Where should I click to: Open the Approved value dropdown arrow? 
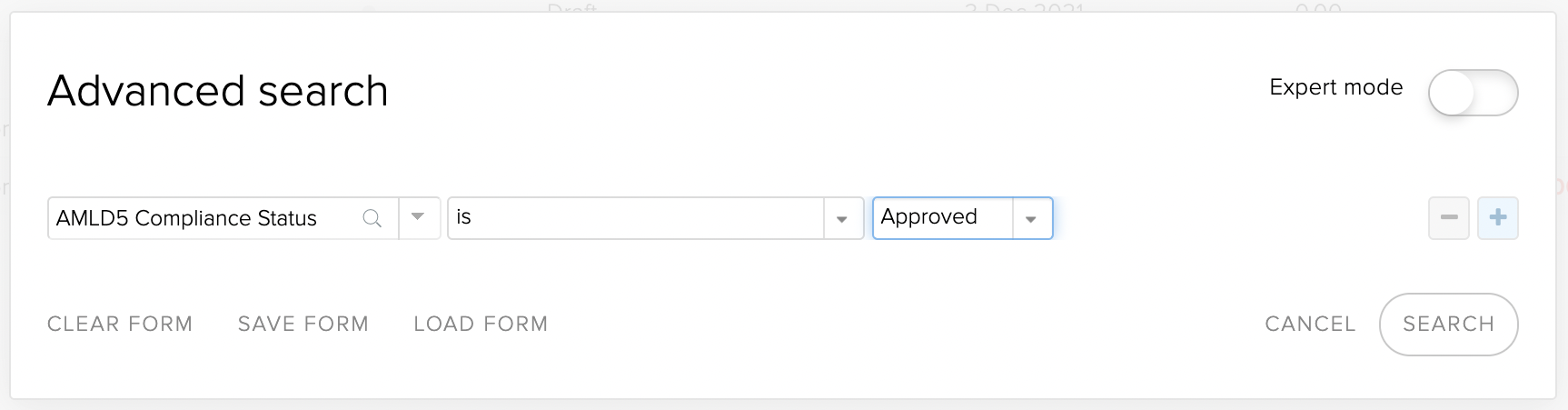[1031, 219]
